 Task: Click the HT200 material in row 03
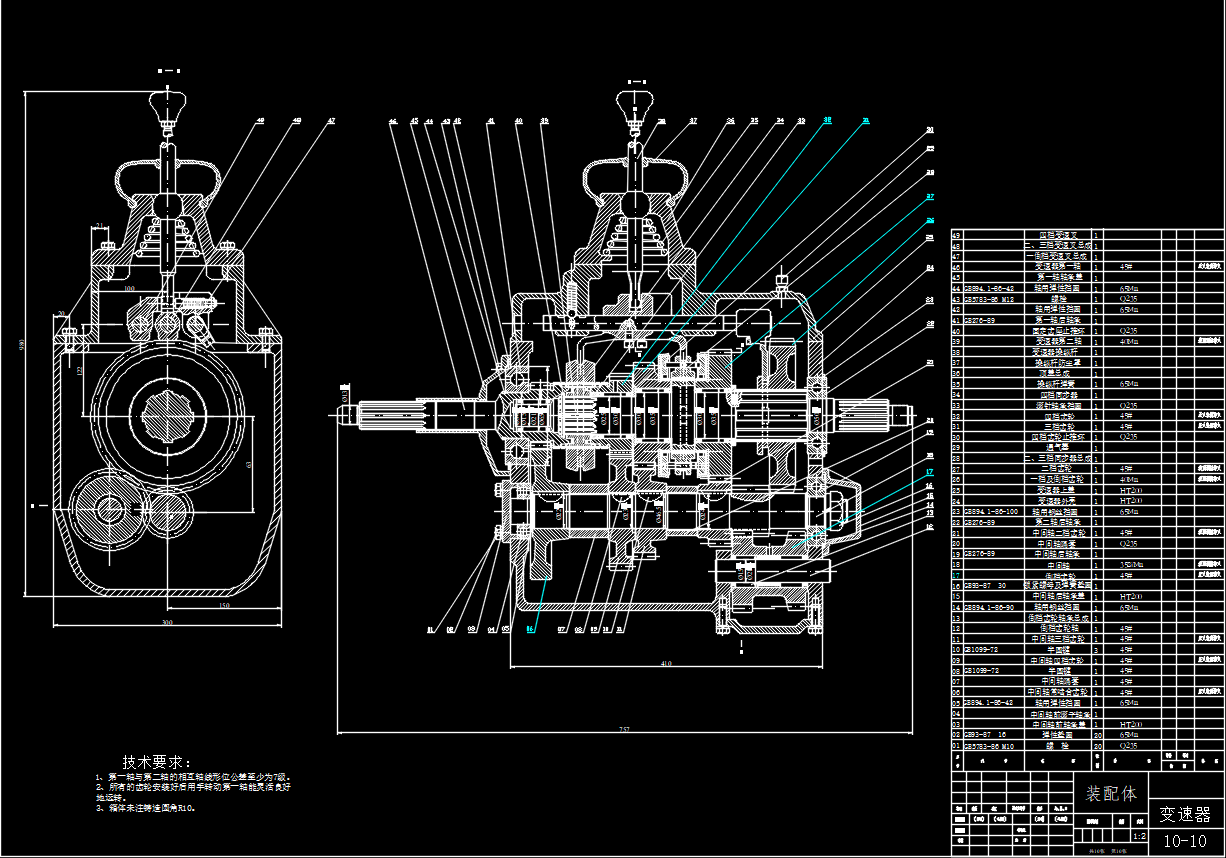(1130, 724)
